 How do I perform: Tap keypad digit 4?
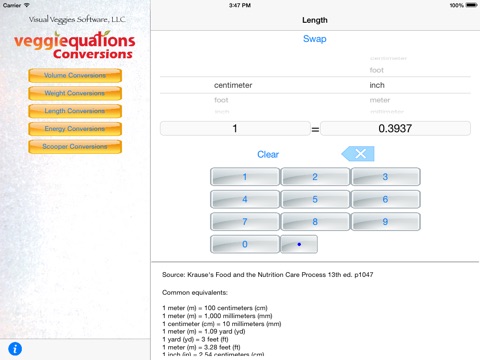click(x=245, y=199)
